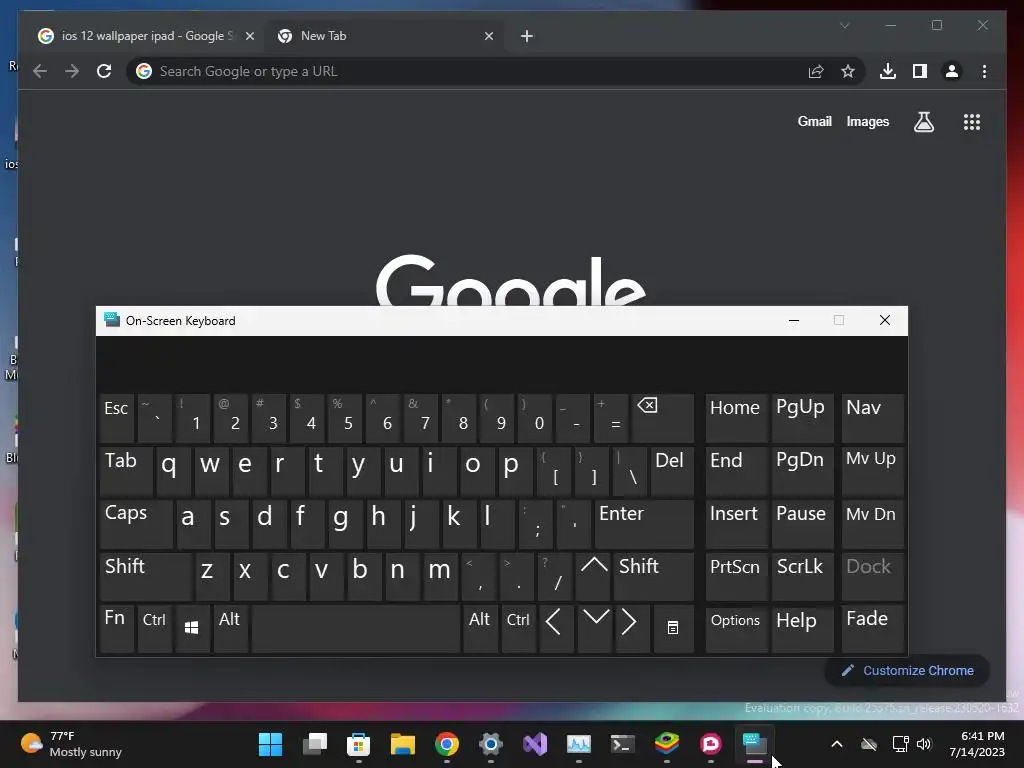Tap the up arrow key on keyboard
Viewport: 1024px width, 768px height.
coord(594,576)
